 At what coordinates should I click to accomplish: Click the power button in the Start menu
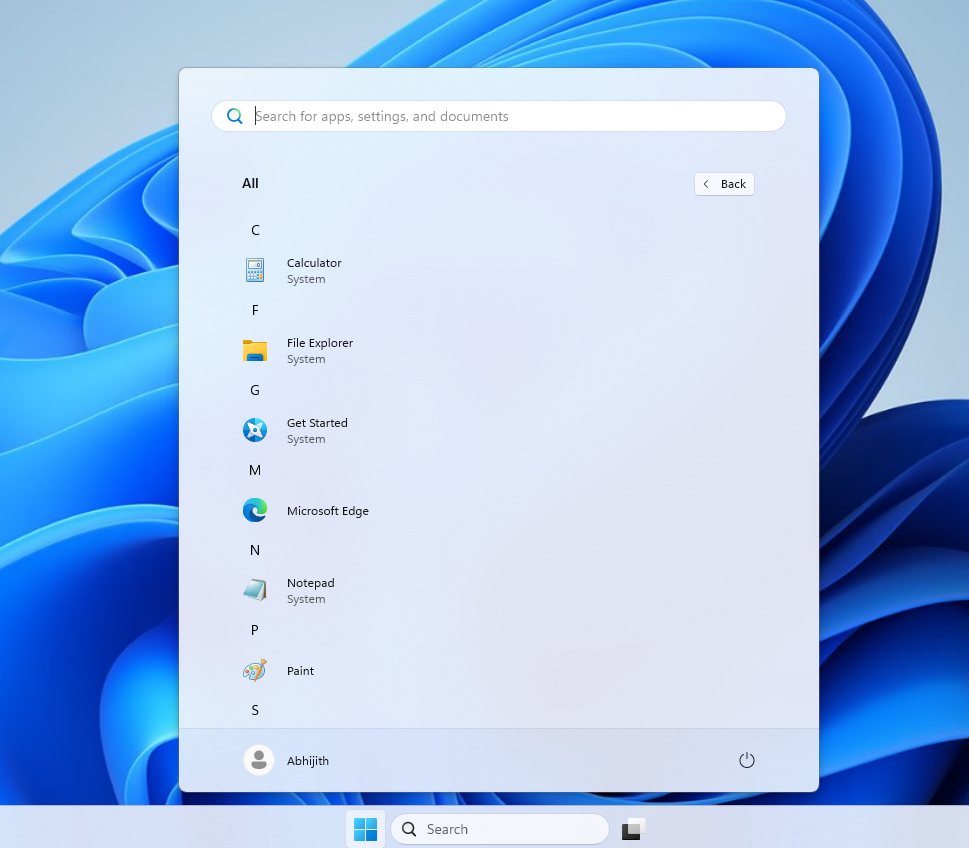(x=746, y=760)
